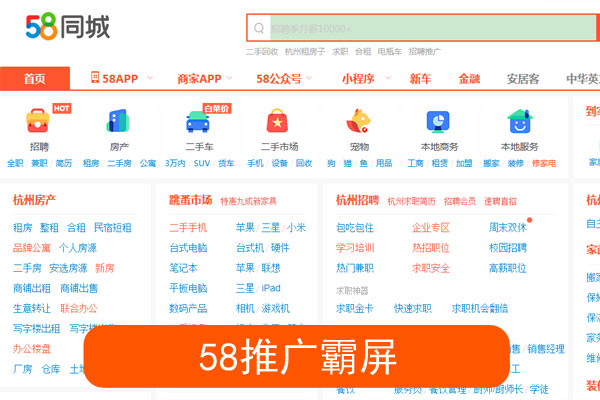Open the 宠物 dog icon

tap(358, 121)
